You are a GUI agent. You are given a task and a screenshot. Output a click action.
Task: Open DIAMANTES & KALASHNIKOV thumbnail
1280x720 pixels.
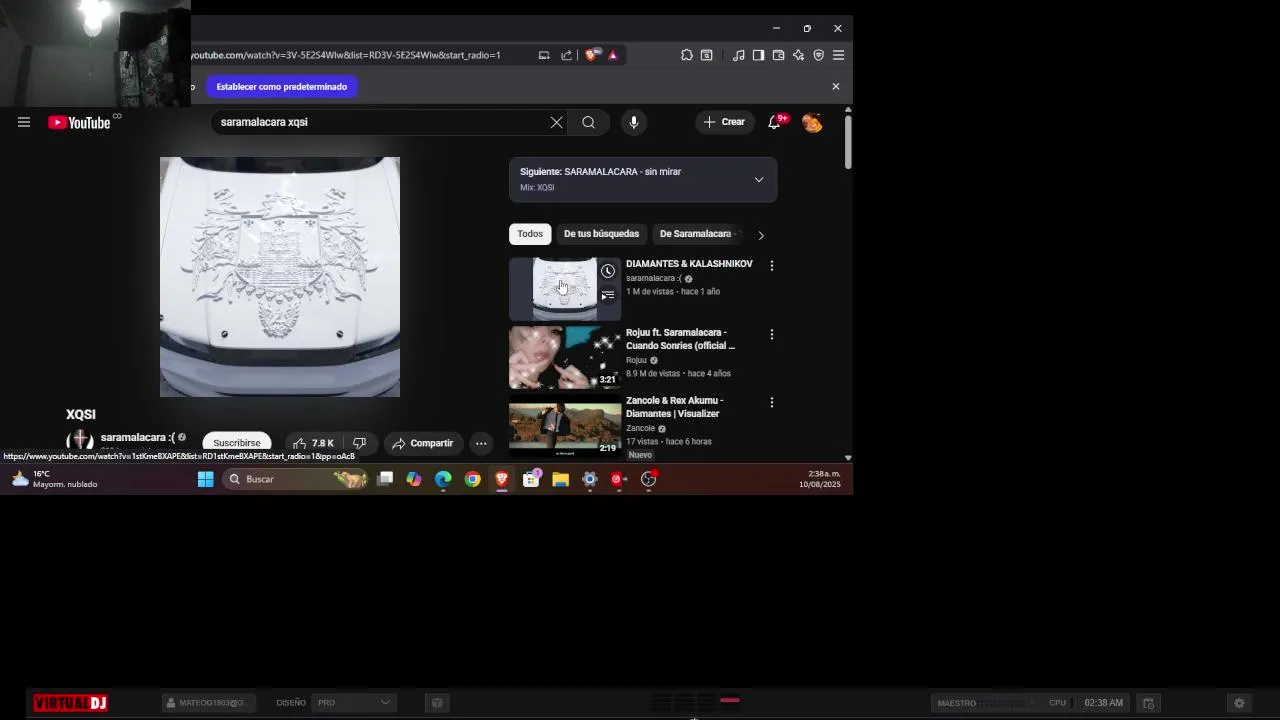pos(565,289)
